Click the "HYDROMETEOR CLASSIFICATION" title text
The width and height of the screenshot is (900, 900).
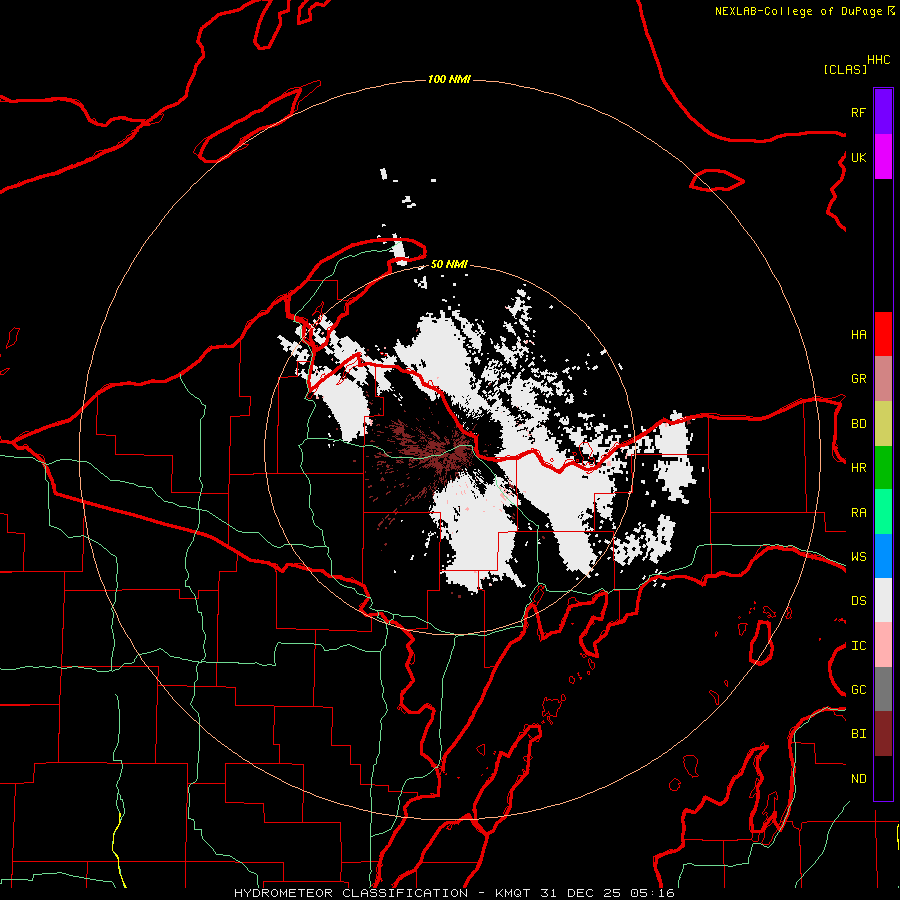[x=351, y=893]
